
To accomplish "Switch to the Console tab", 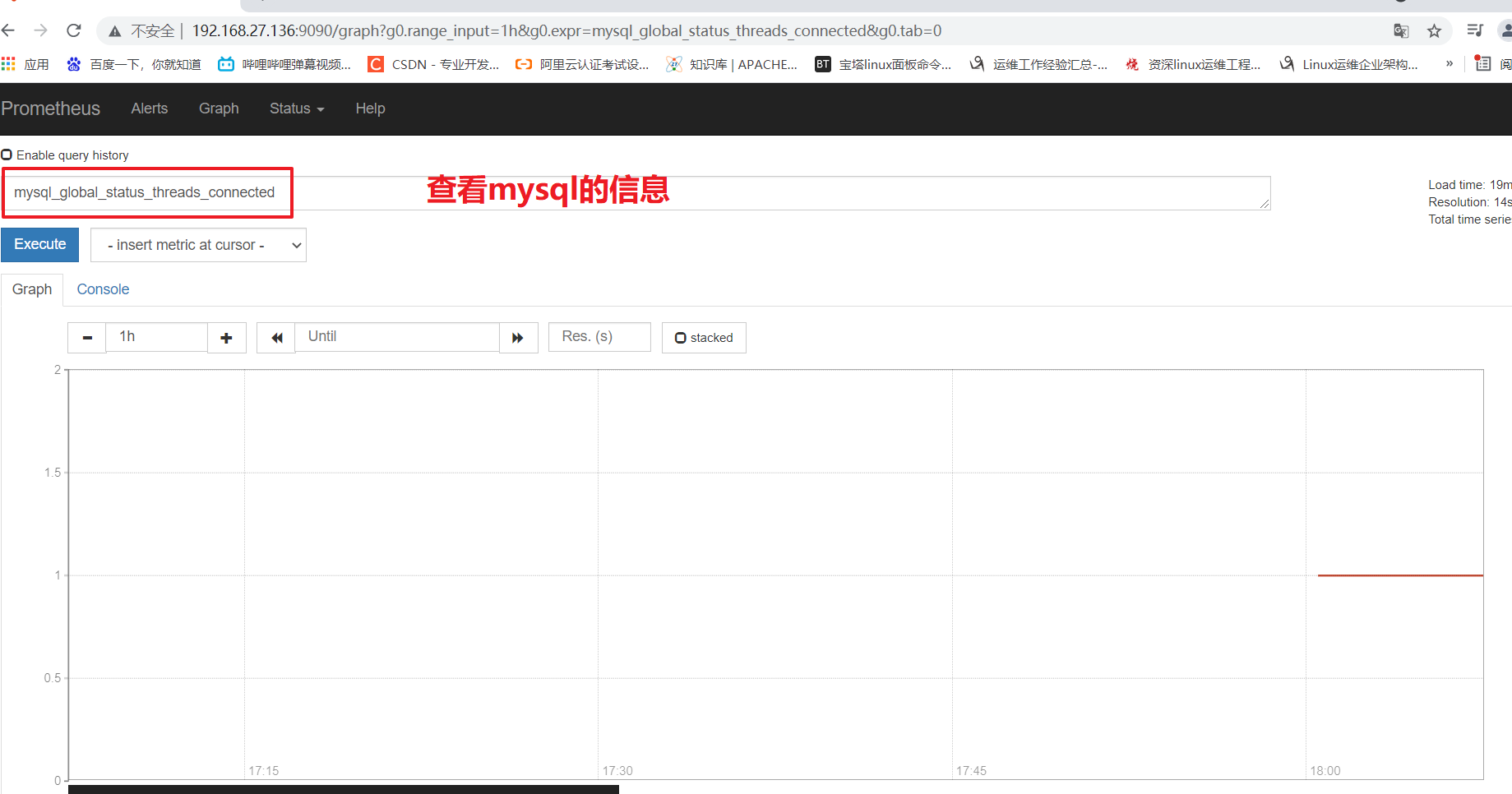I will (x=103, y=289).
